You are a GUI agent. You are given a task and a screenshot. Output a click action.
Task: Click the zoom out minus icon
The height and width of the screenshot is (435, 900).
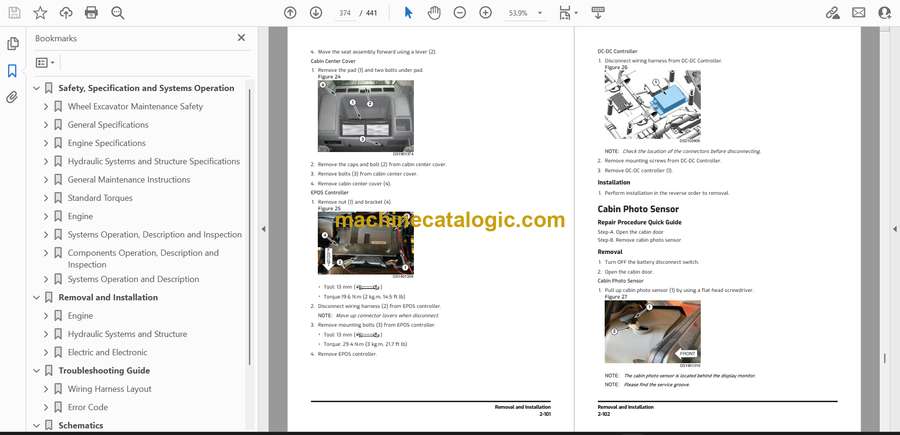click(x=460, y=13)
